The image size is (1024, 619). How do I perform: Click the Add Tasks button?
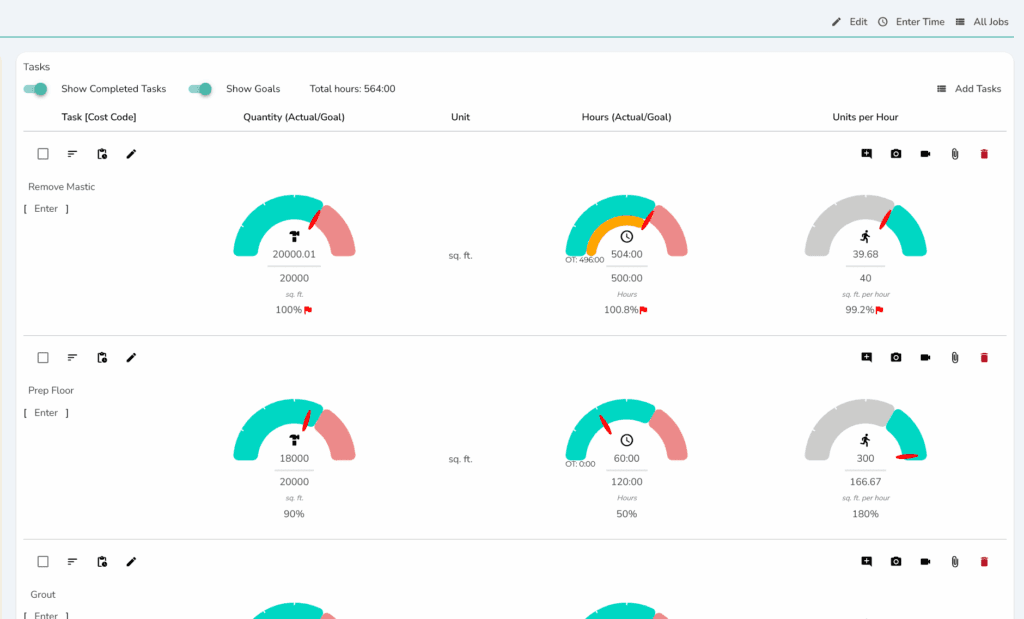click(x=968, y=89)
